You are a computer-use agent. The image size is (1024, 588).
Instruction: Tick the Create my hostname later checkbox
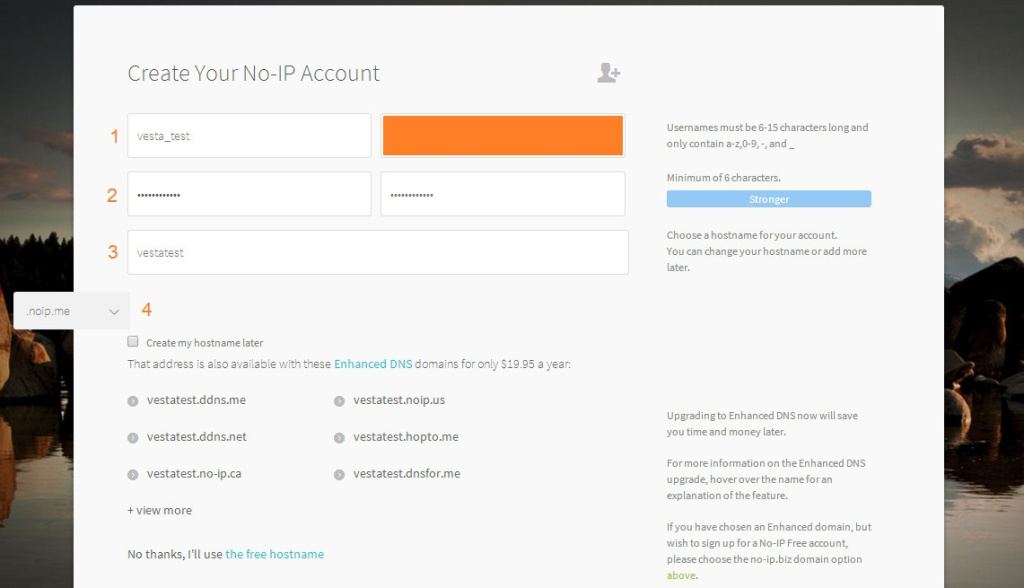[x=133, y=342]
